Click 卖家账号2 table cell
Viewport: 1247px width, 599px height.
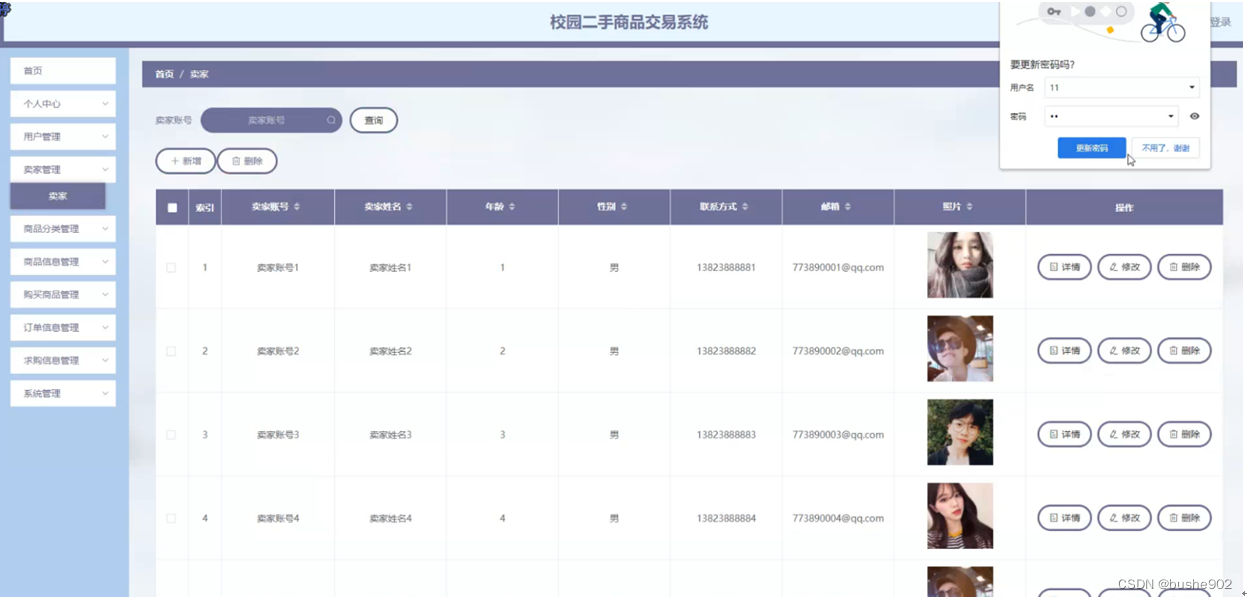point(278,351)
